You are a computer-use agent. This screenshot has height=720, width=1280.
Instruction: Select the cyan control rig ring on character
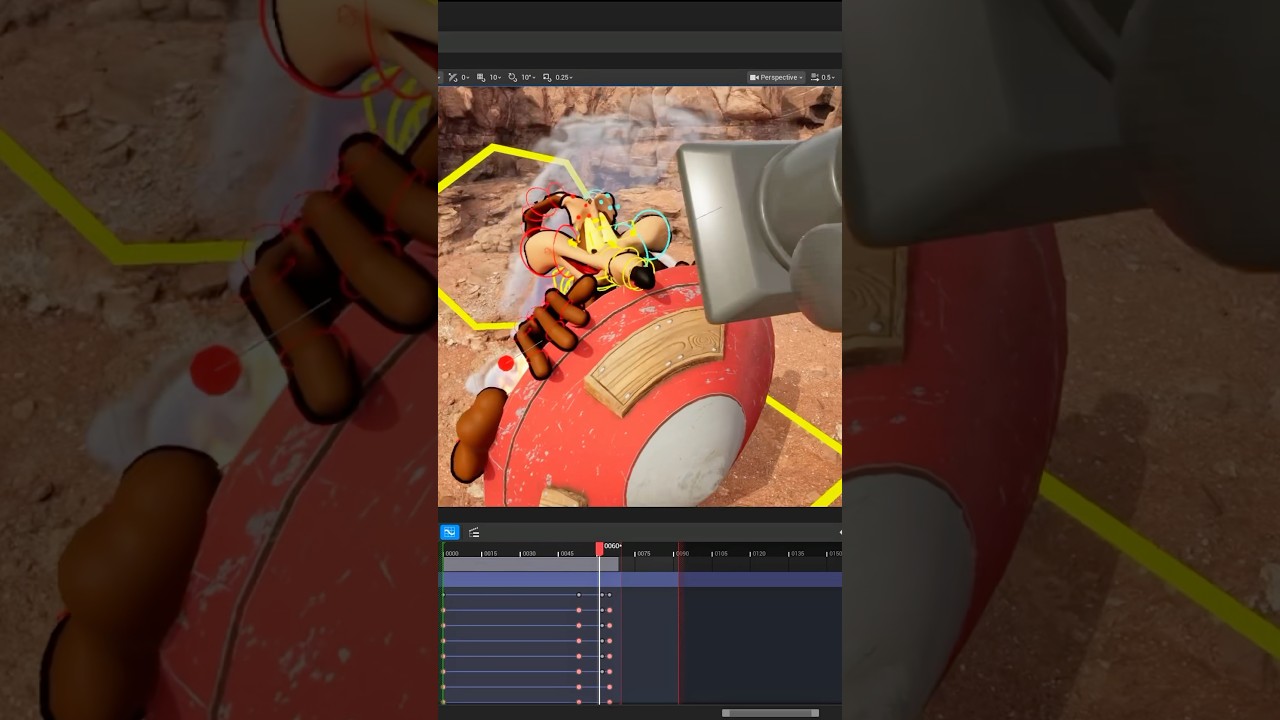pos(650,232)
